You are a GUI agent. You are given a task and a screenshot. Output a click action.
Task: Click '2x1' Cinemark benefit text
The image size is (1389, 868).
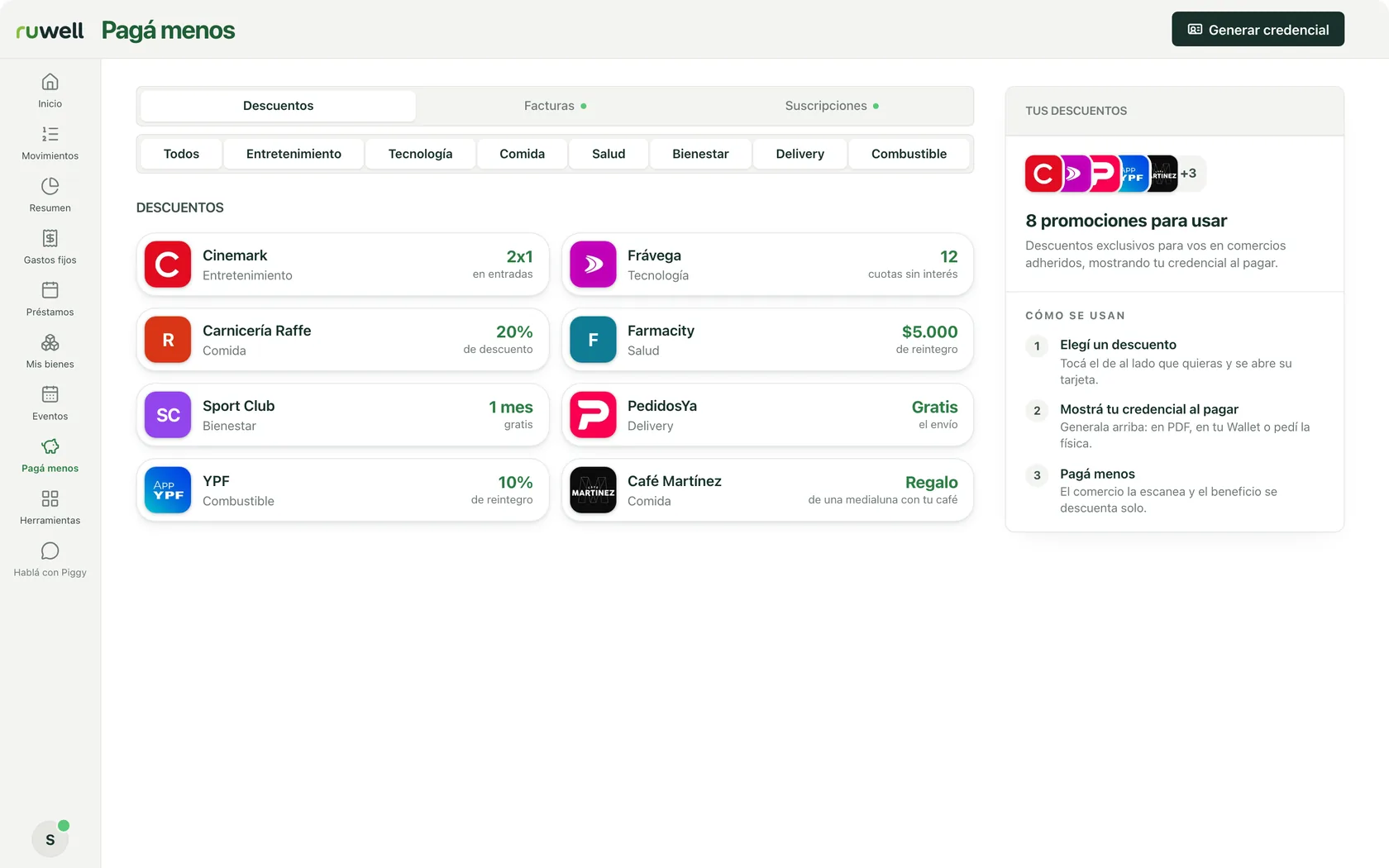pyautogui.click(x=519, y=256)
